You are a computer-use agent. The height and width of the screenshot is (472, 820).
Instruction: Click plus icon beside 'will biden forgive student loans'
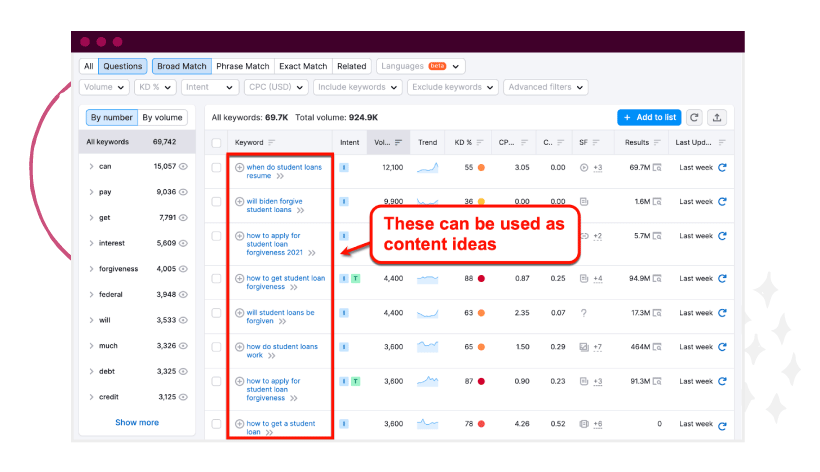(239, 201)
